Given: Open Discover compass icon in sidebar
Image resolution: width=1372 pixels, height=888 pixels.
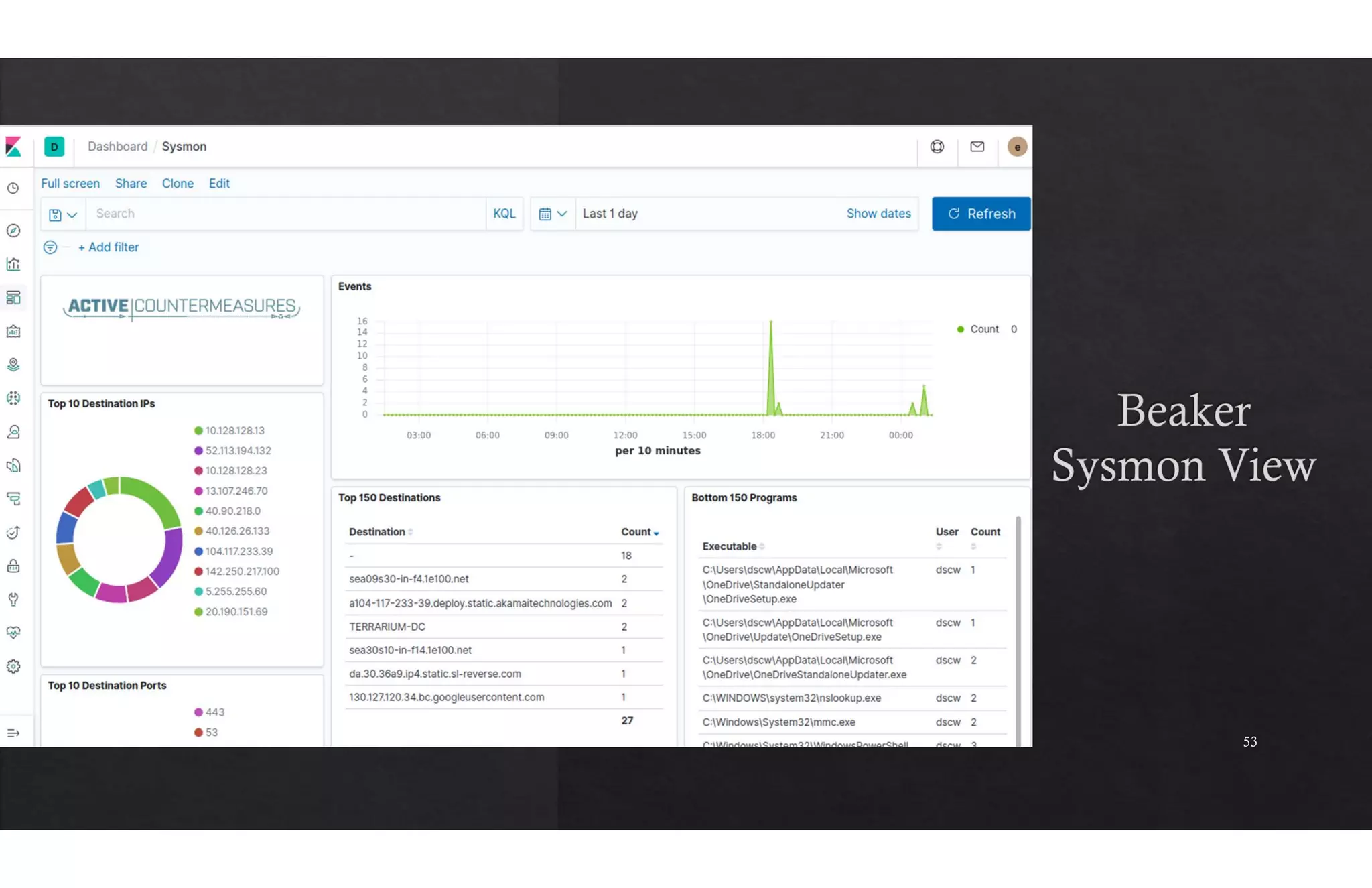Looking at the screenshot, I should pyautogui.click(x=13, y=231).
